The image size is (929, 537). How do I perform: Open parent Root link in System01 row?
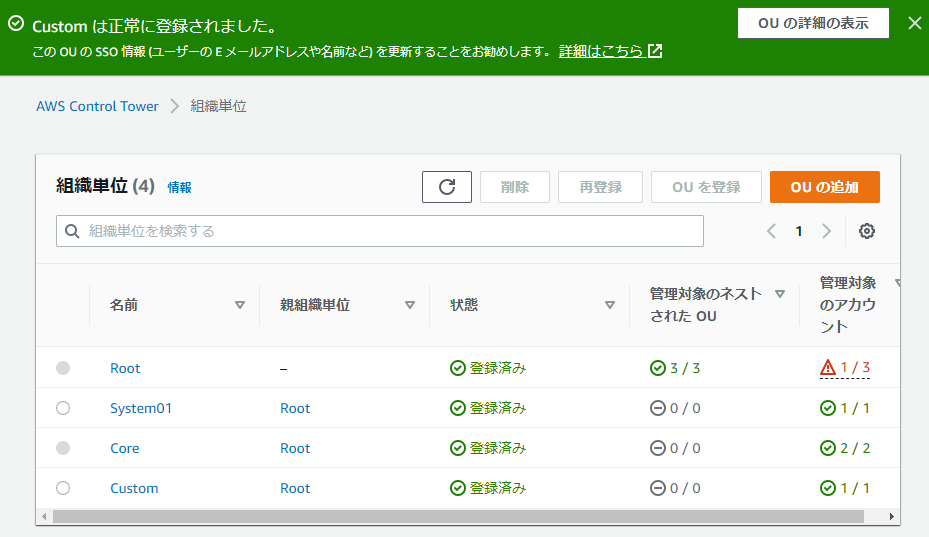295,408
